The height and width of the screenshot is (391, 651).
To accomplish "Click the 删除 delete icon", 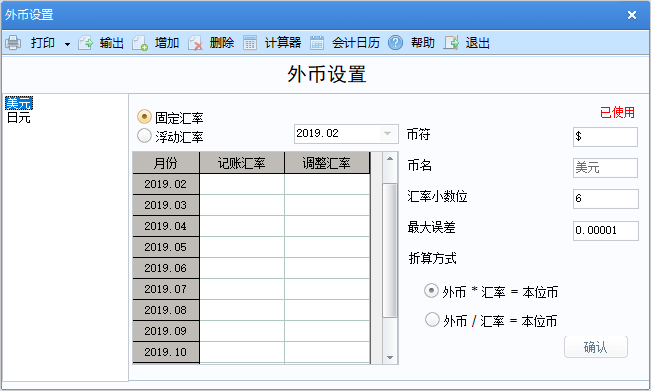I will click(x=195, y=43).
